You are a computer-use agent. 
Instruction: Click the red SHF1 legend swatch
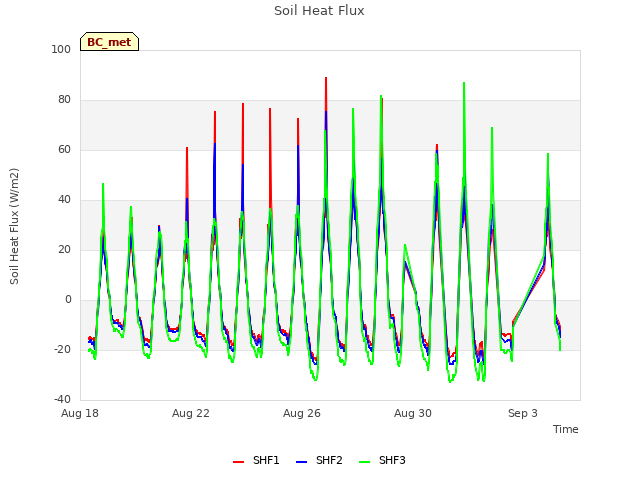pyautogui.click(x=238, y=462)
